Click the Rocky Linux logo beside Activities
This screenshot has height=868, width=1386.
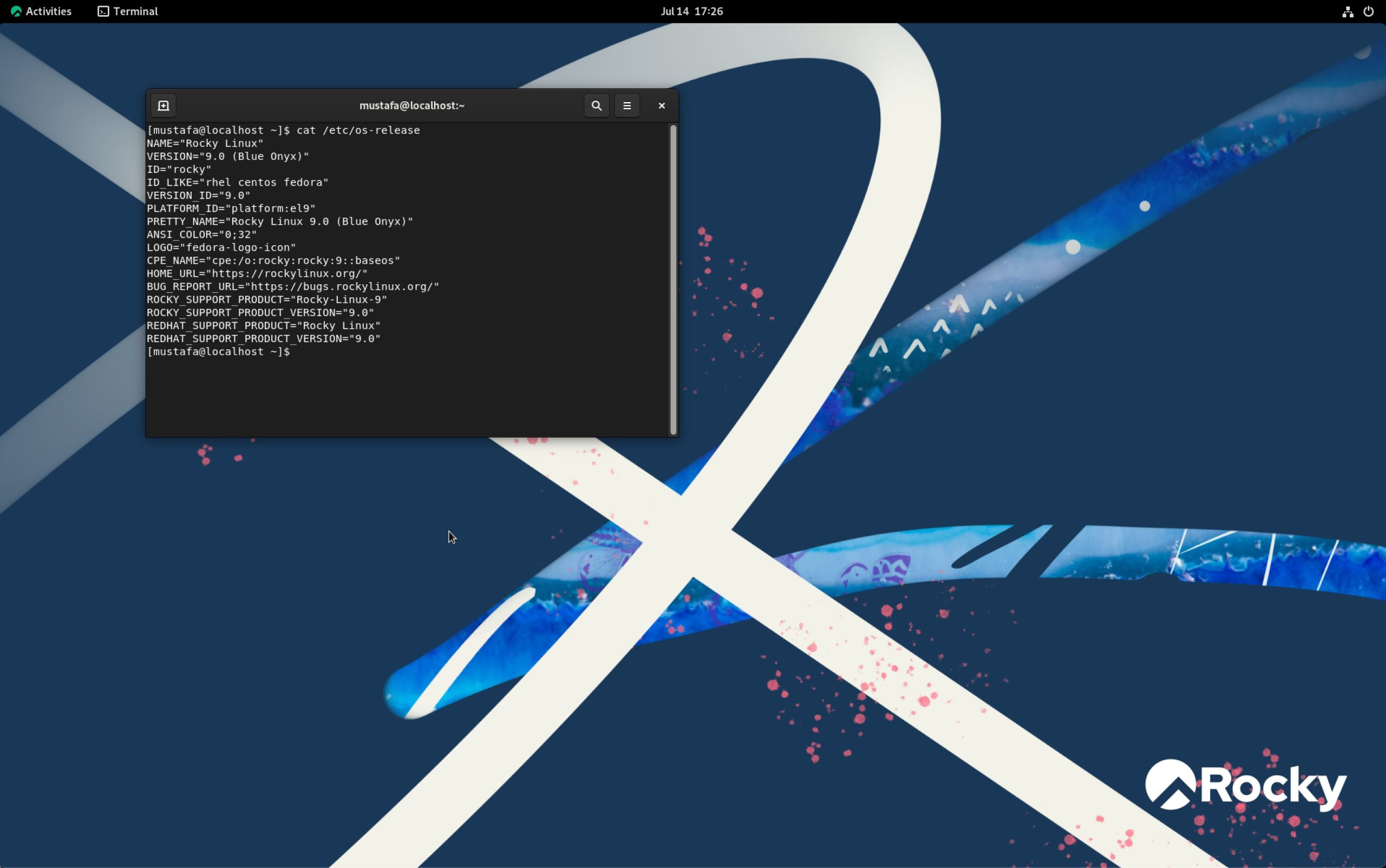[x=16, y=11]
